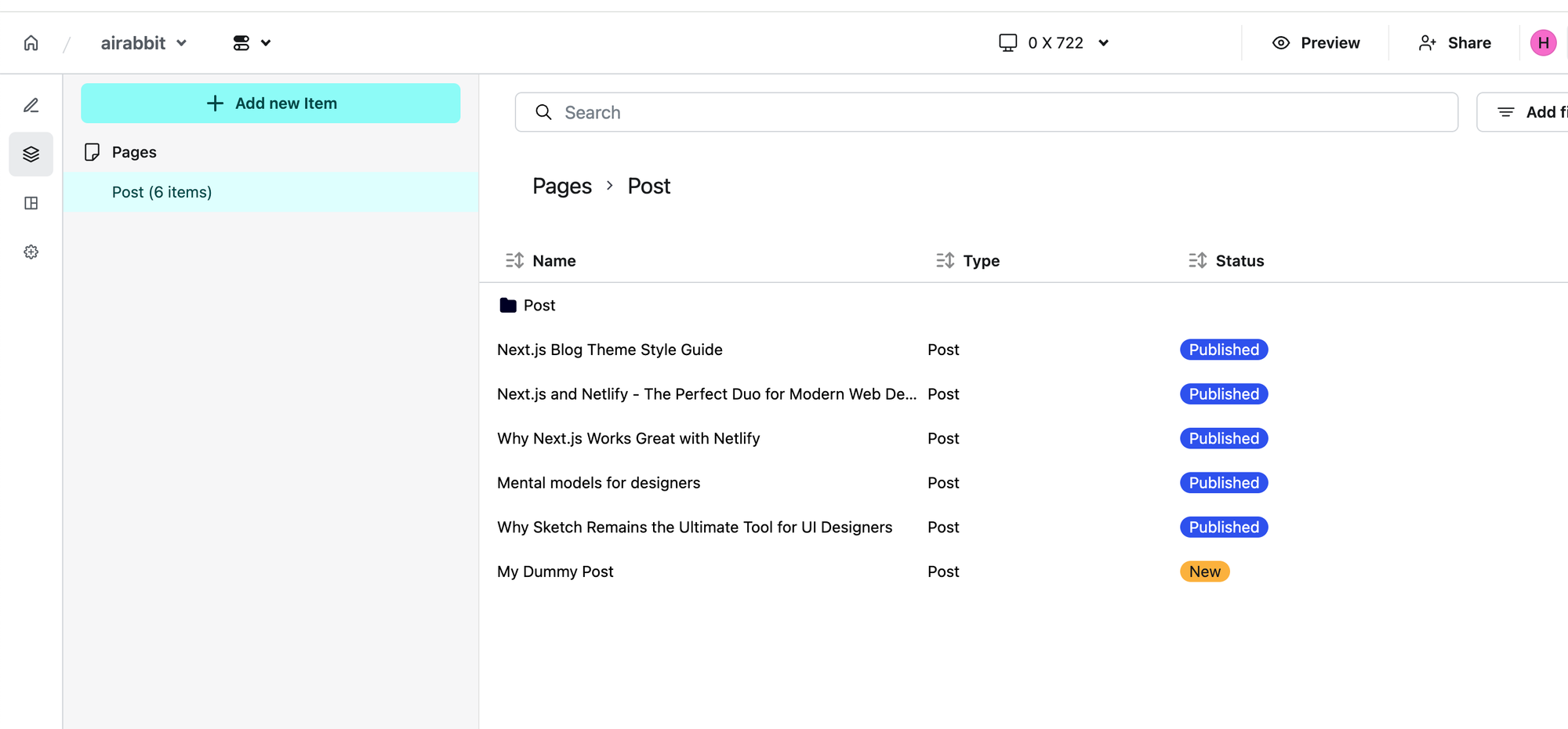This screenshot has height=729, width=1568.
Task: Click the Post breadcrumb
Action: pyautogui.click(x=649, y=186)
